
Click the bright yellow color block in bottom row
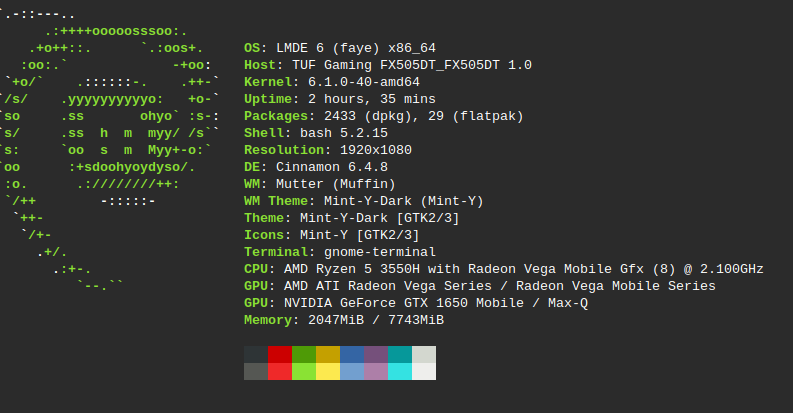(328, 372)
